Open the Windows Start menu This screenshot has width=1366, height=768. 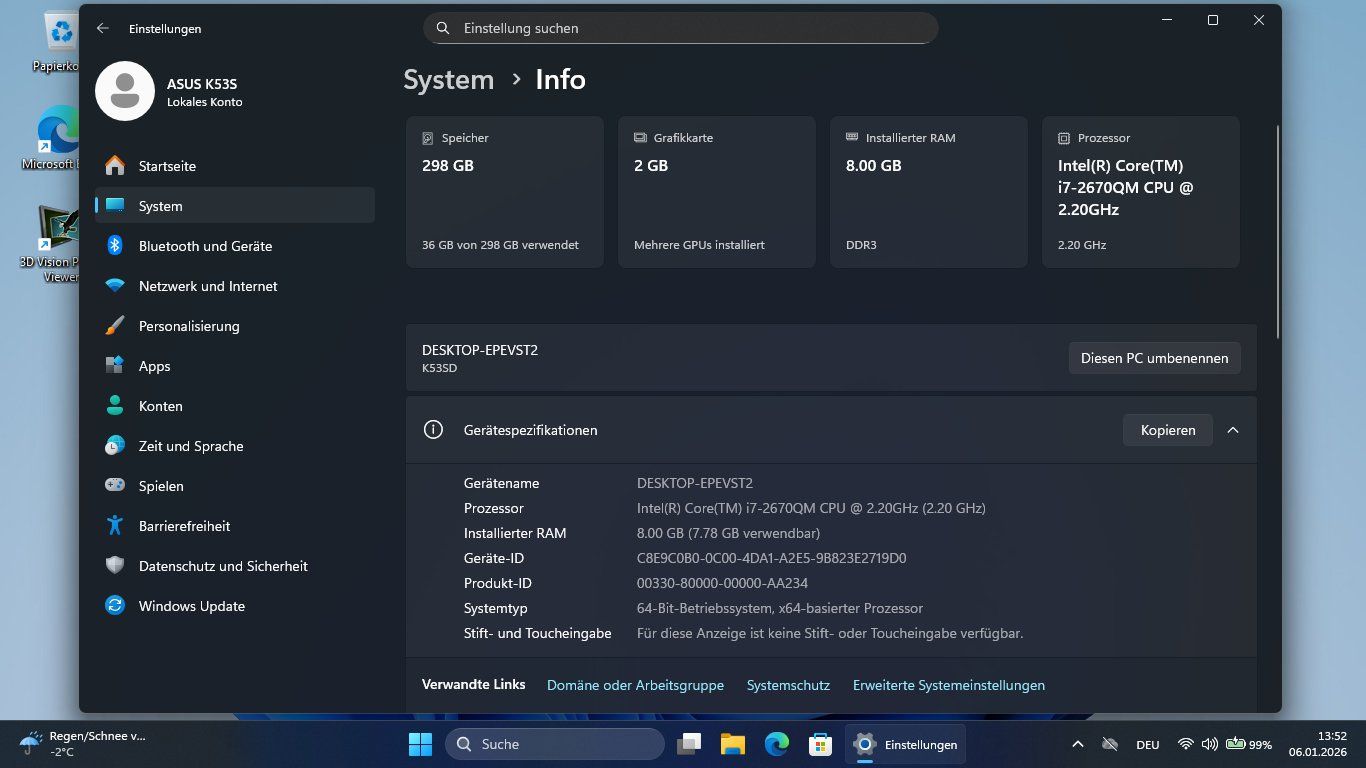(x=420, y=744)
